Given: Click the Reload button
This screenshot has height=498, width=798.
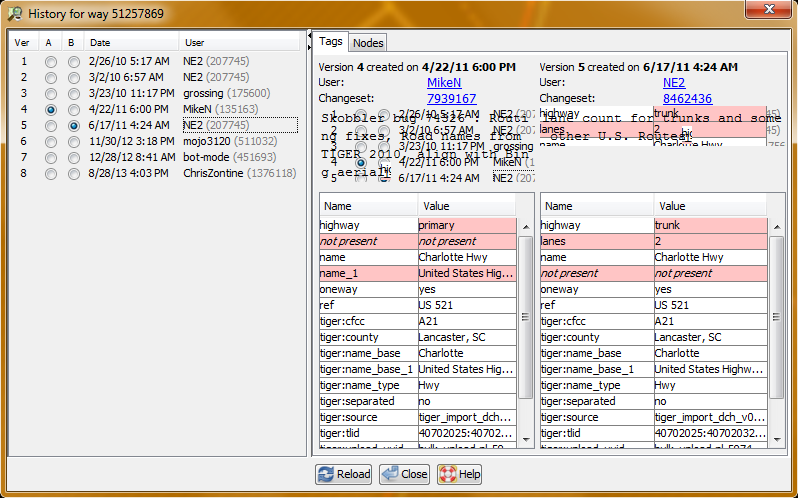Looking at the screenshot, I should pyautogui.click(x=344, y=474).
